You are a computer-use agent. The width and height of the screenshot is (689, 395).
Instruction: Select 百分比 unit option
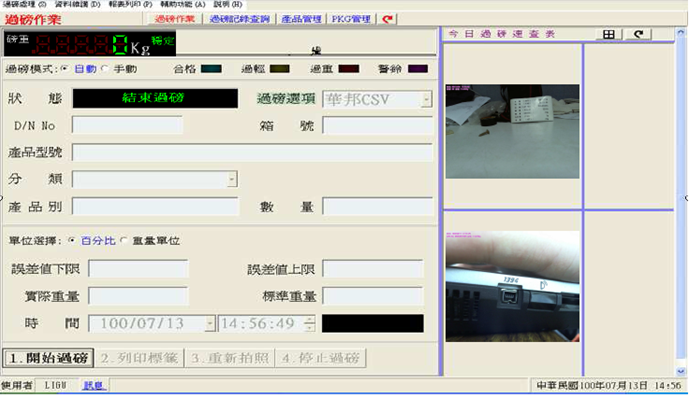pyautogui.click(x=72, y=241)
